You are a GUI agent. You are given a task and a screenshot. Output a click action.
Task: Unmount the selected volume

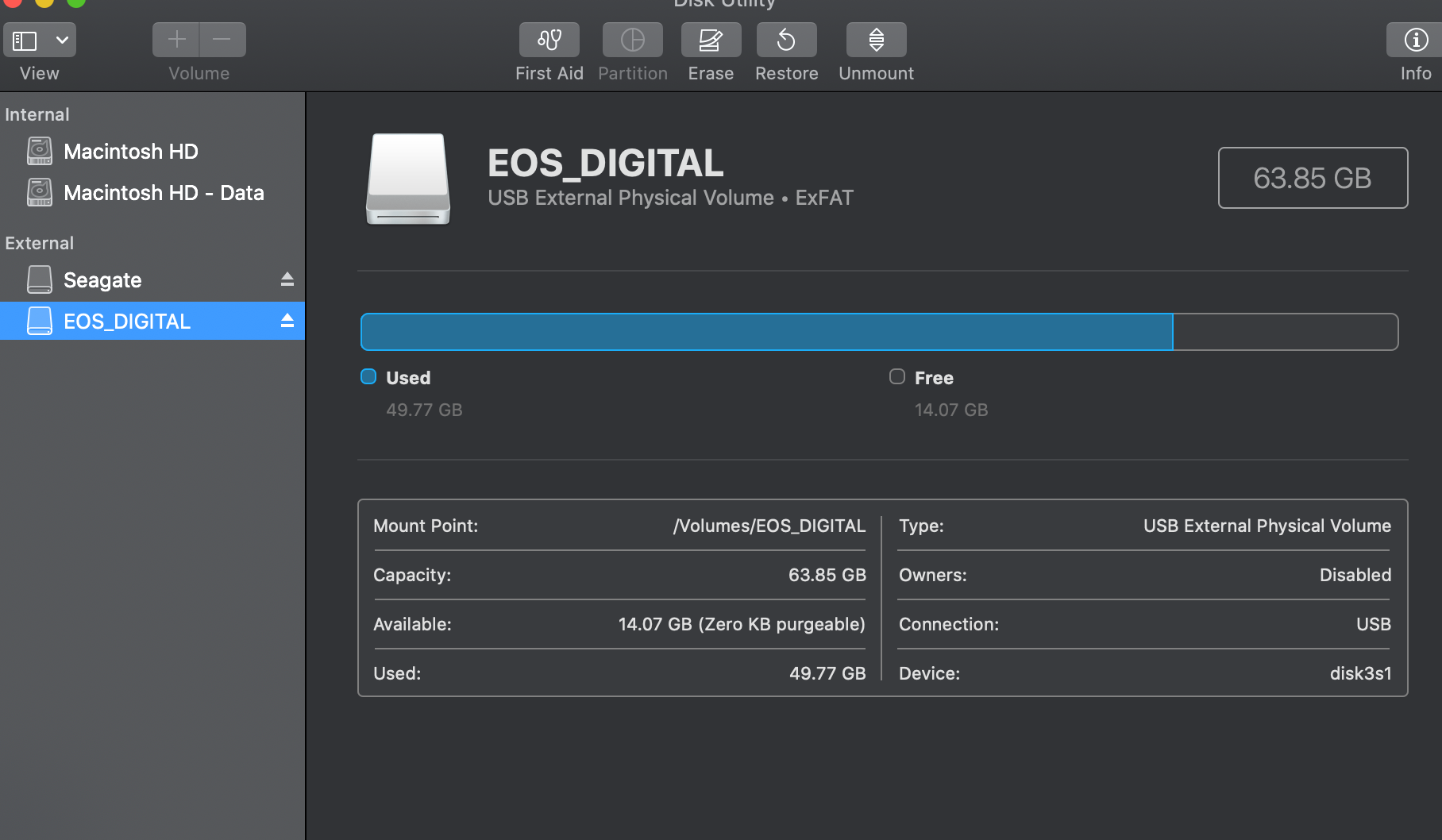[x=876, y=39]
